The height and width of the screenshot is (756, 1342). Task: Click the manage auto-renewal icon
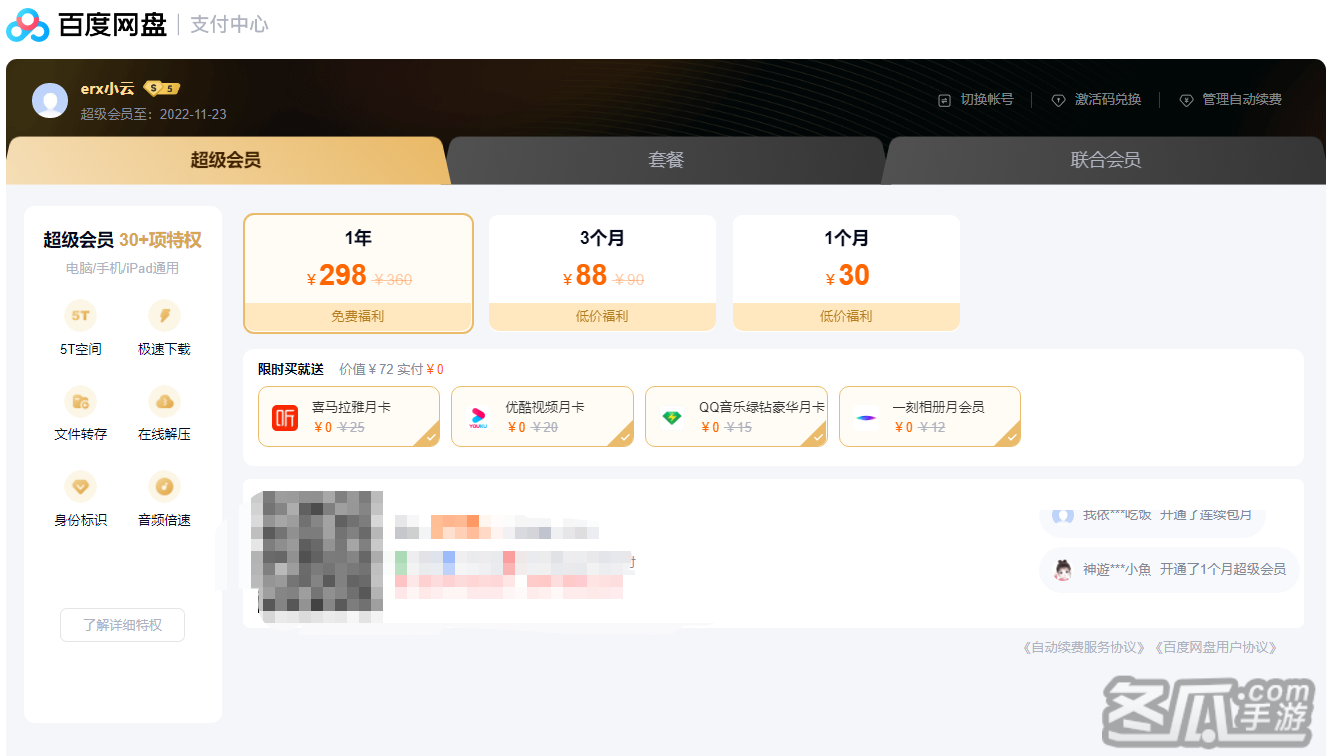(1186, 100)
